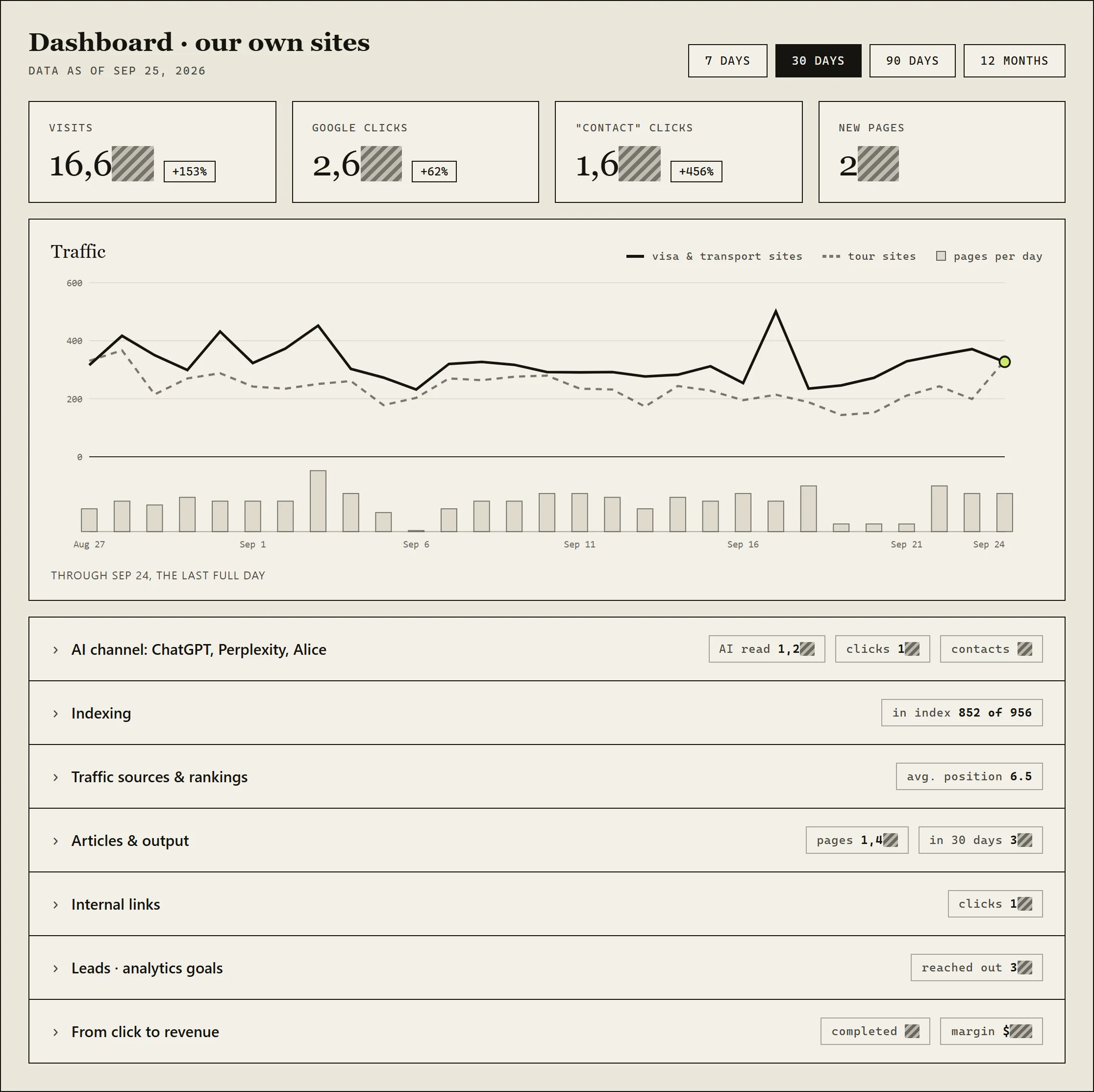The image size is (1094, 1092).
Task: Click the green Sep 24 data point
Action: 1004,362
